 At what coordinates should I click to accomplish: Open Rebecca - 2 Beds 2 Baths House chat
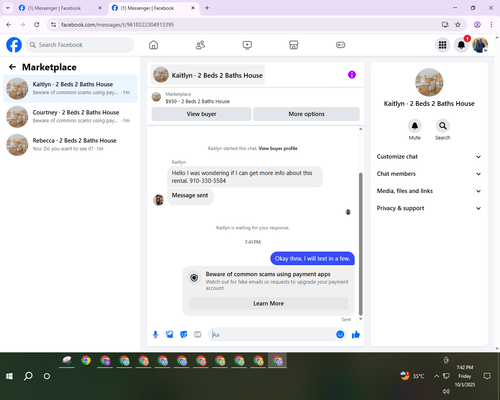click(x=70, y=145)
